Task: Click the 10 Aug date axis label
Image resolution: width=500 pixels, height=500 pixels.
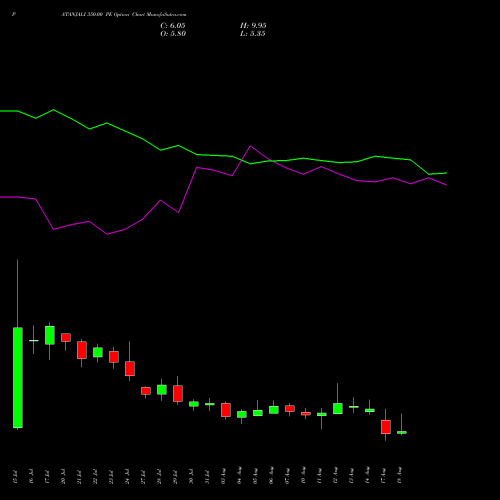Action: pos(304,475)
